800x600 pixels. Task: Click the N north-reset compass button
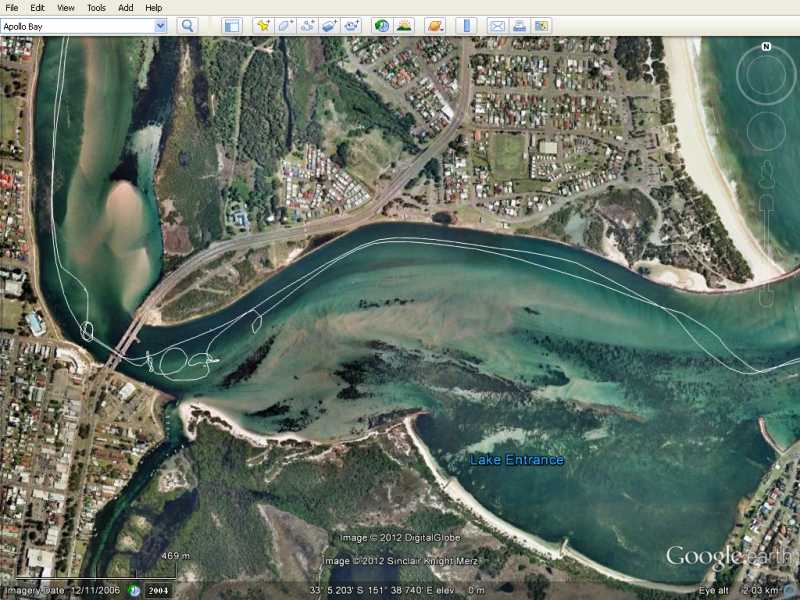766,46
